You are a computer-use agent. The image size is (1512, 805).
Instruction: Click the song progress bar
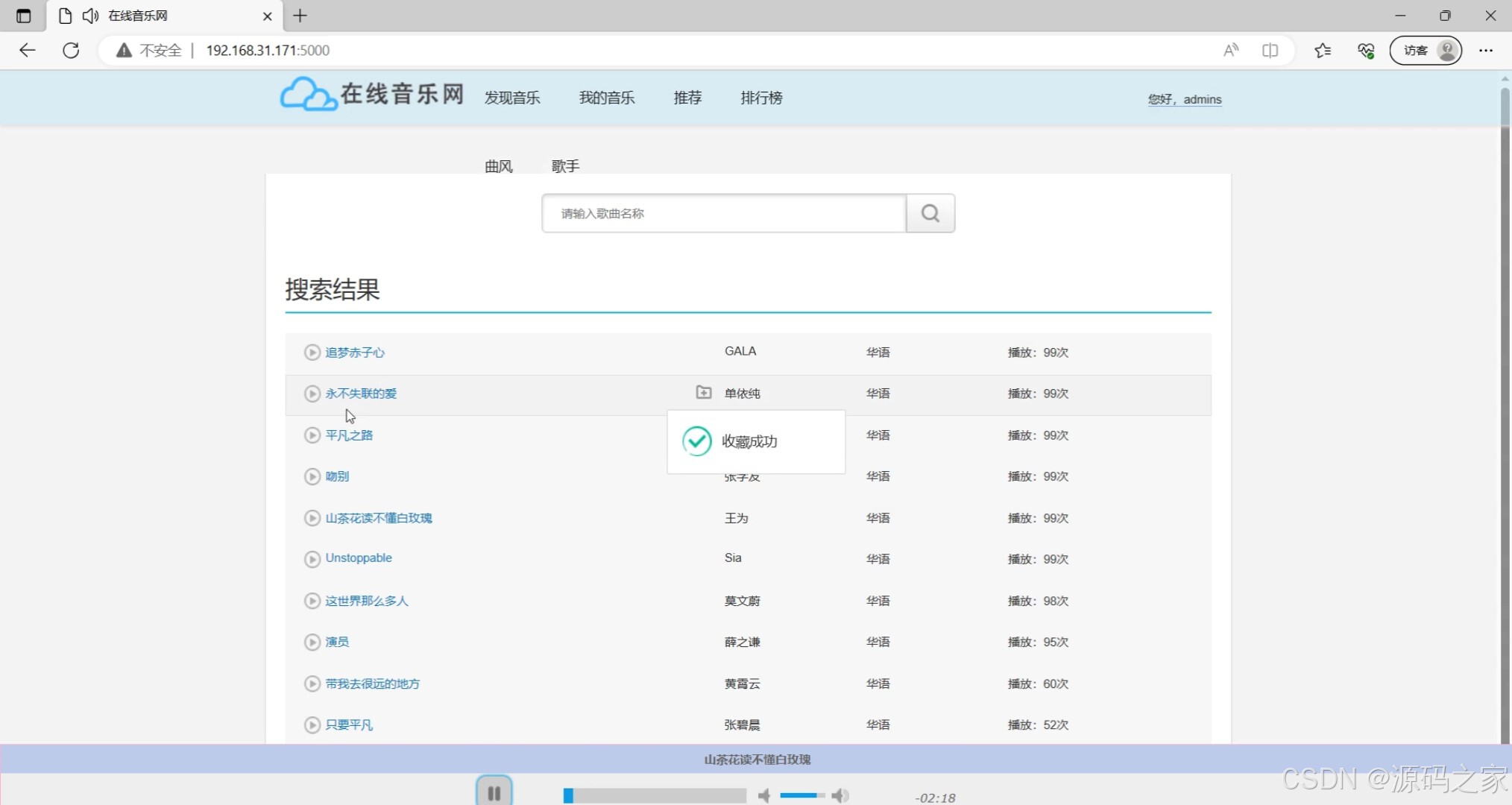coord(655,796)
